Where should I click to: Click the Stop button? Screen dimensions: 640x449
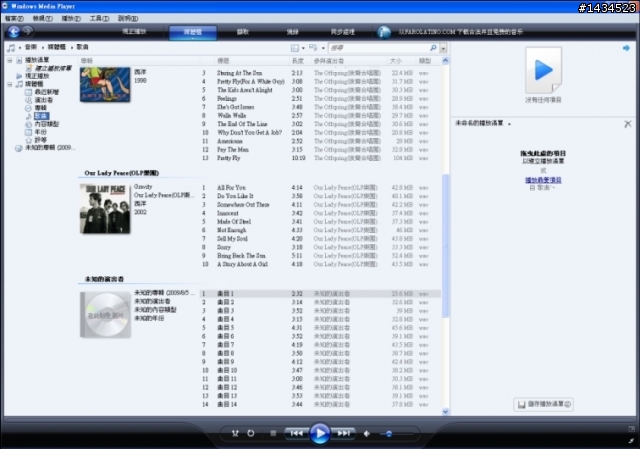273,433
